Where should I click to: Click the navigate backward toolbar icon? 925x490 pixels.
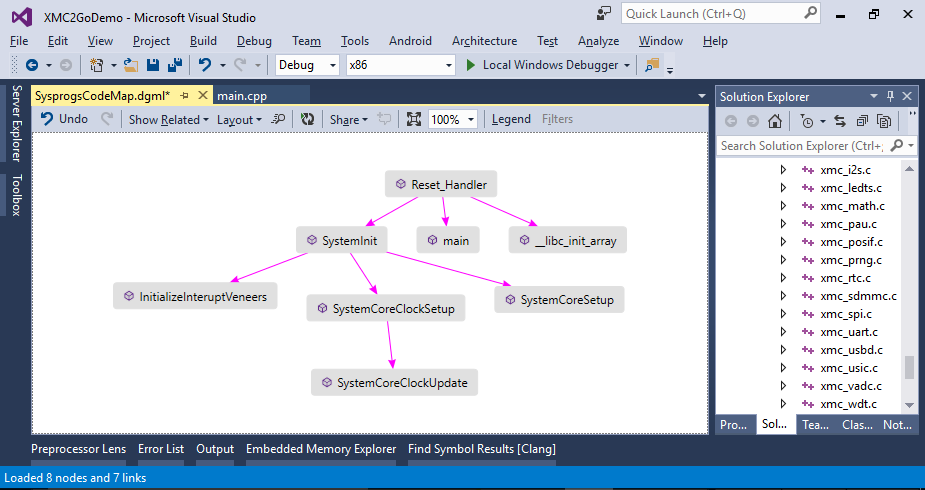(x=31, y=65)
